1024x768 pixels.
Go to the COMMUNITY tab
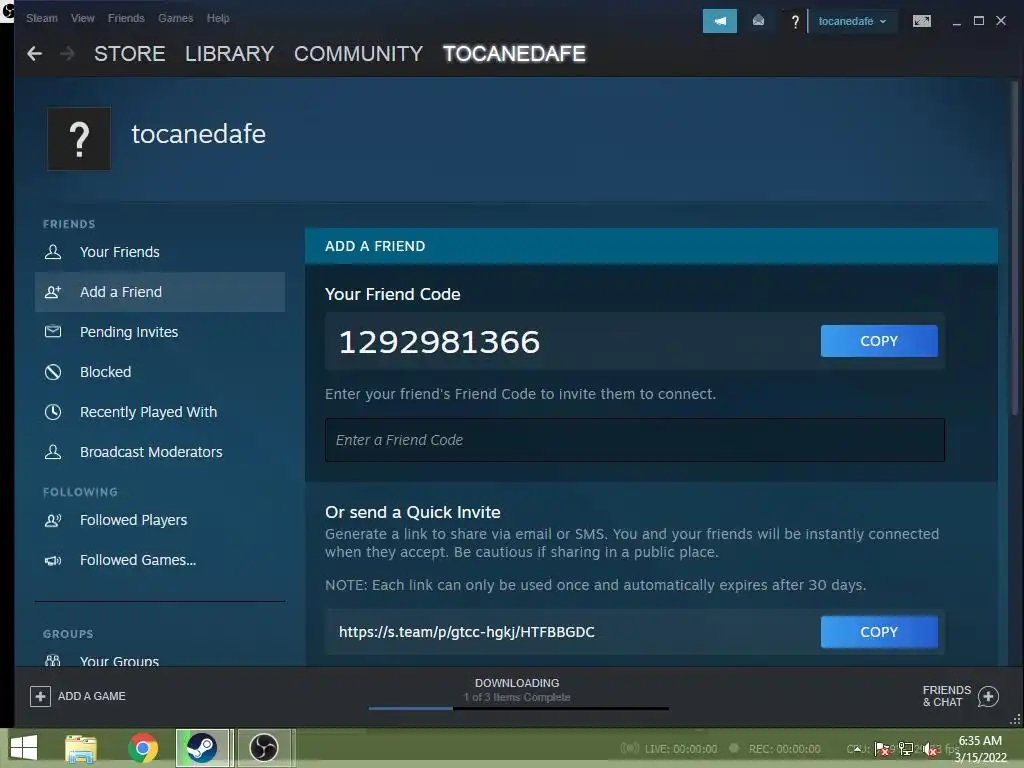359,54
